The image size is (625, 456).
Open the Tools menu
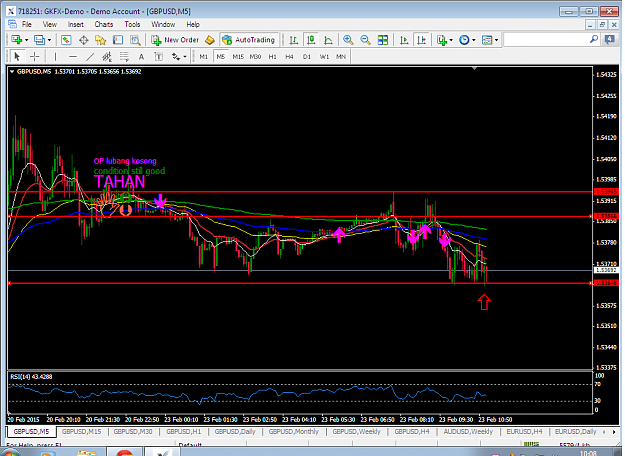tap(132, 24)
